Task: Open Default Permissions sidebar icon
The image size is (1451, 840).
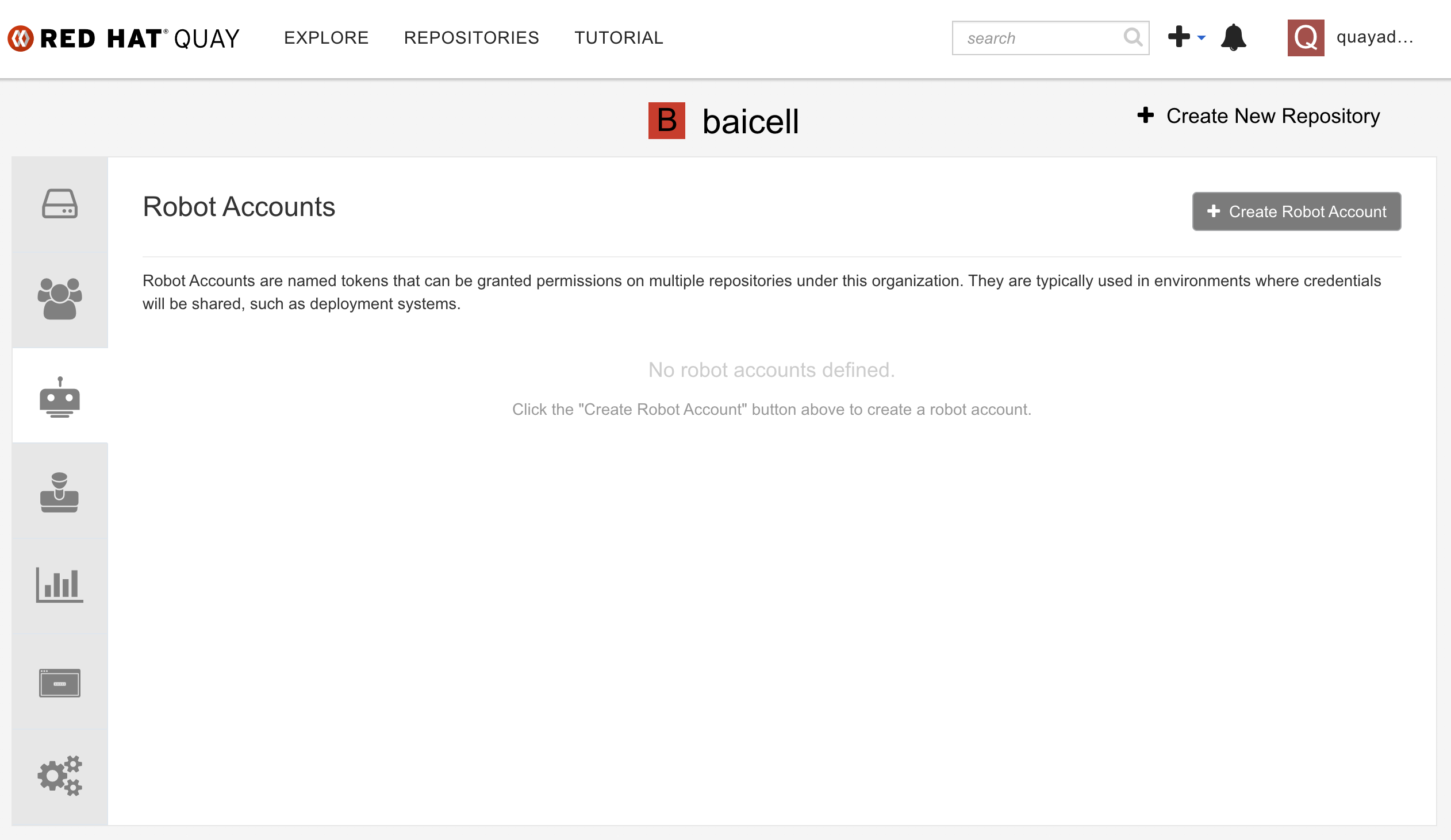Action: coord(59,492)
